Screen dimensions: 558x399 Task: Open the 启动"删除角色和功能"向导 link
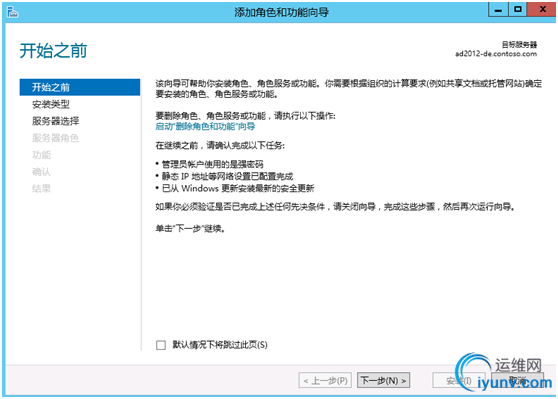point(205,126)
